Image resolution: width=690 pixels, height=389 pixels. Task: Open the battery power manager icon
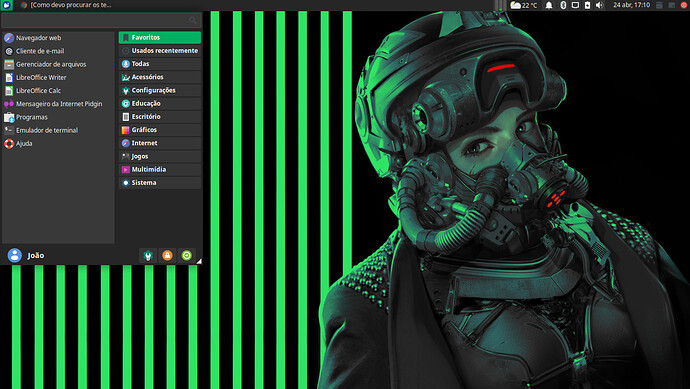click(587, 5)
